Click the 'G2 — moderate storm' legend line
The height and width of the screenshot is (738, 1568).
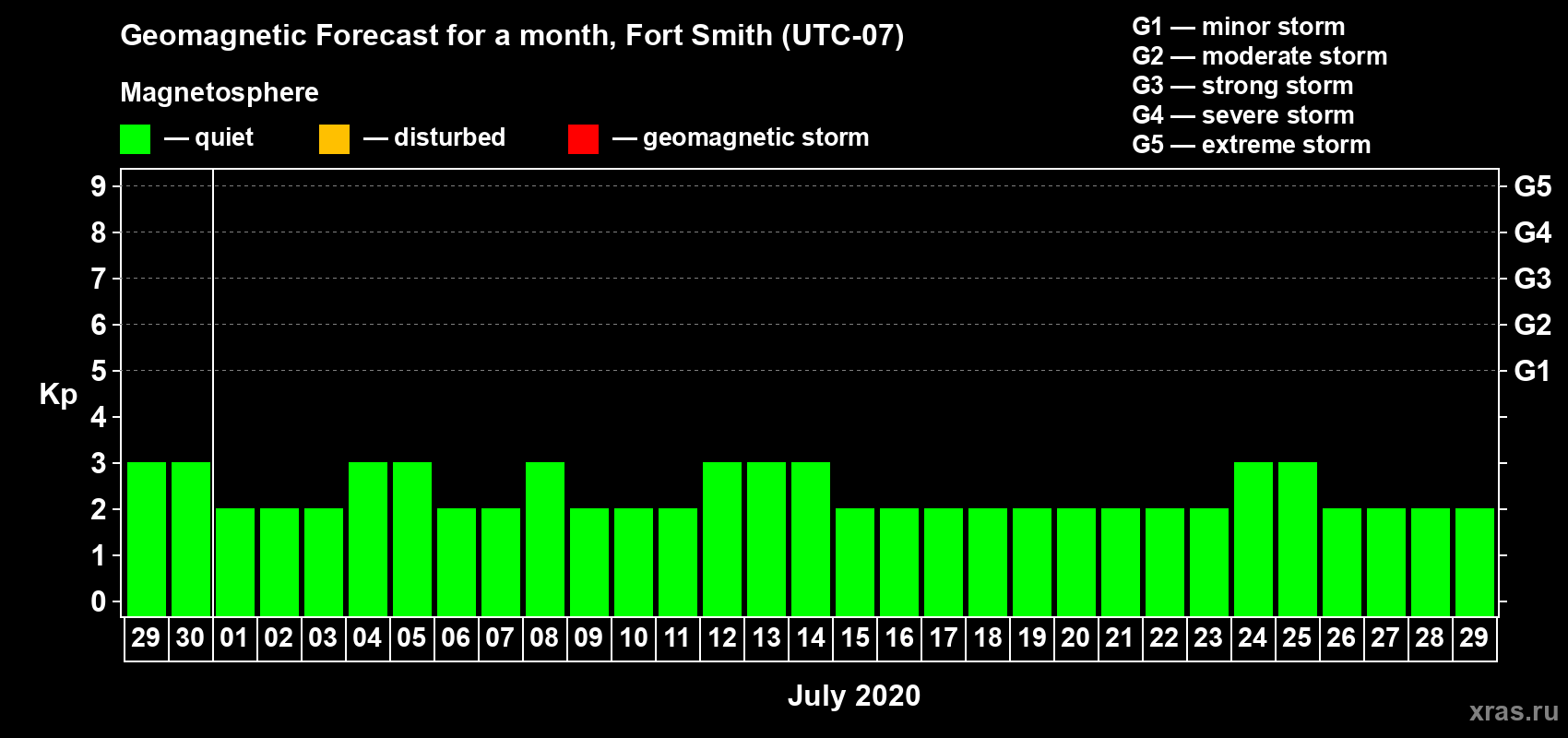(1259, 56)
